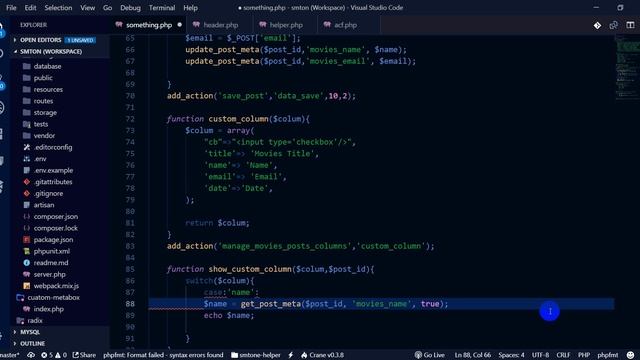Image resolution: width=640 pixels, height=360 pixels.
Task: Open the composer.json file
Action: pyautogui.click(x=56, y=216)
